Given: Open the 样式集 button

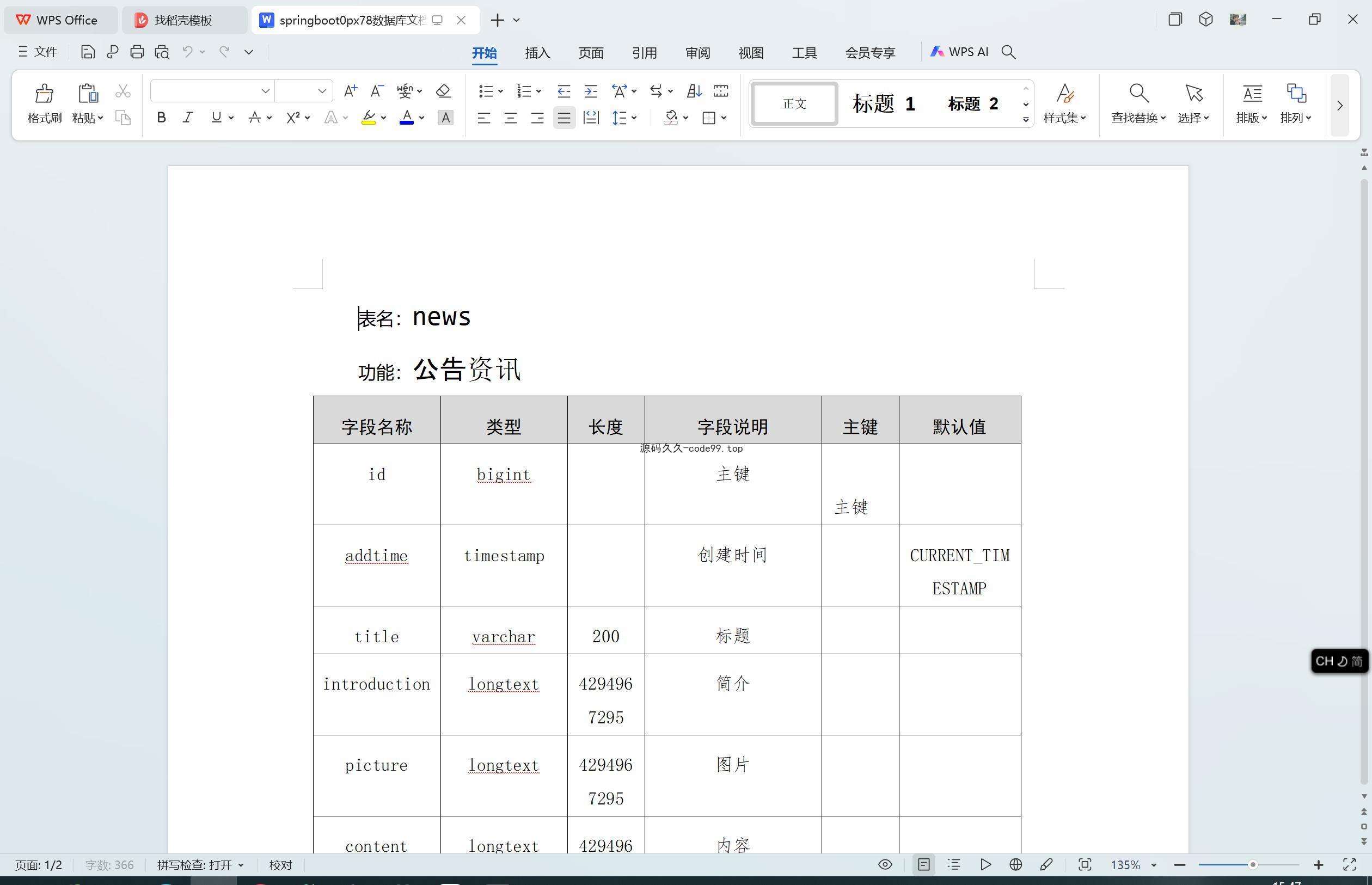Looking at the screenshot, I should (x=1064, y=103).
